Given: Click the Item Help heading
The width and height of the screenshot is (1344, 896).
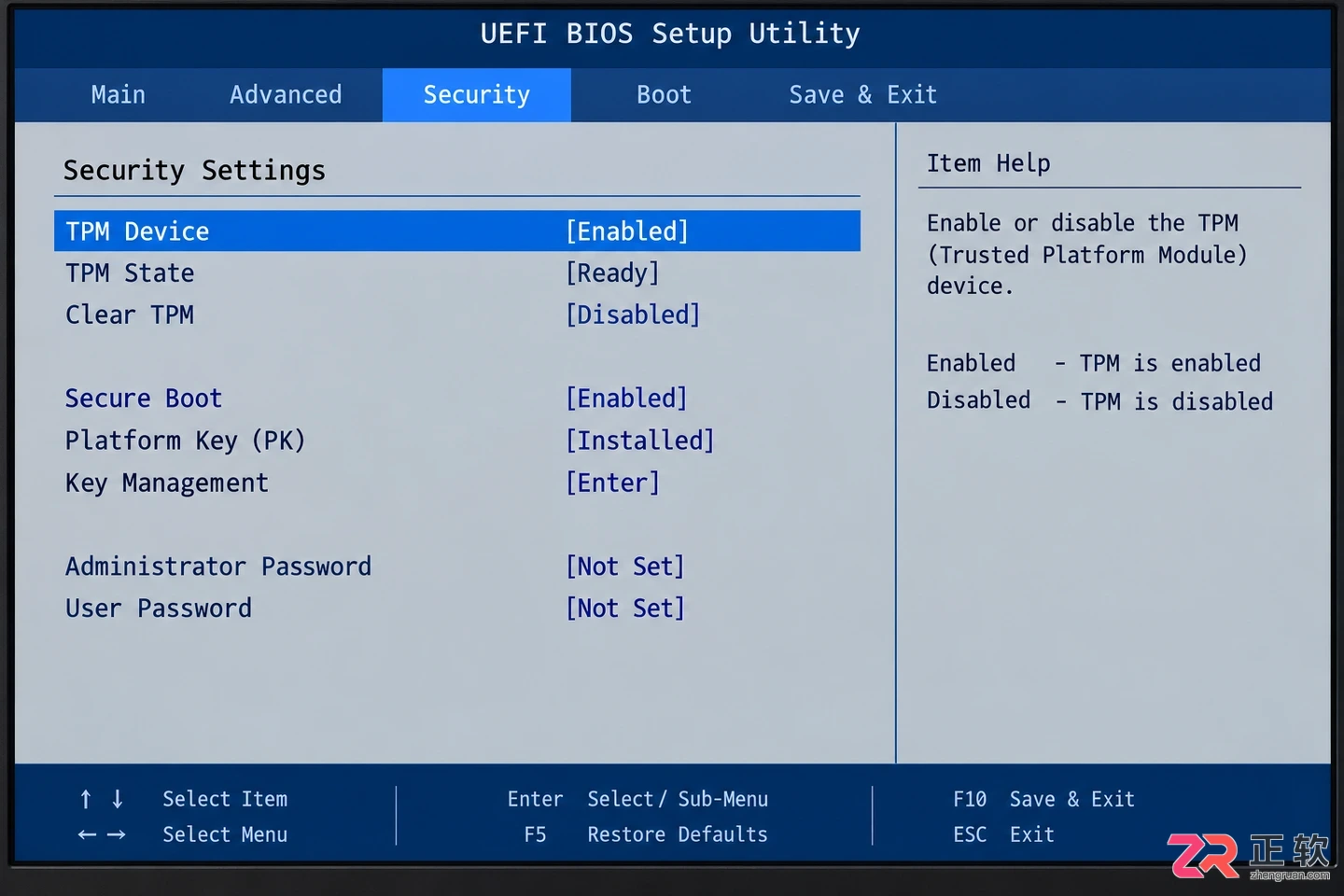Looking at the screenshot, I should [988, 163].
